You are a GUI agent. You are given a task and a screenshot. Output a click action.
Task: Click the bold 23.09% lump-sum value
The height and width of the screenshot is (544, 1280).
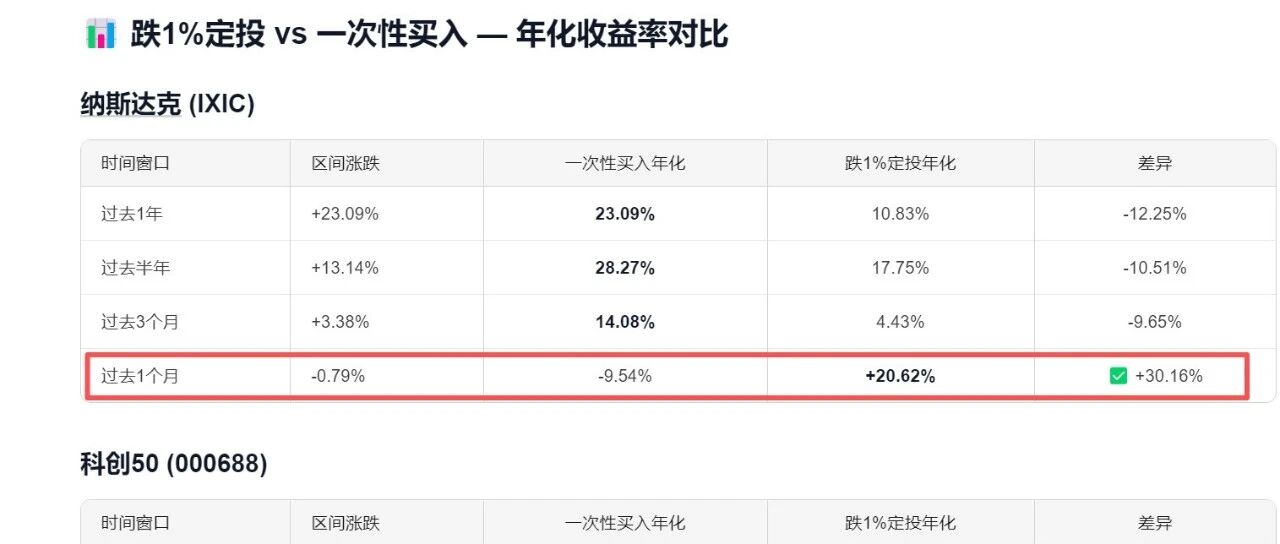click(x=625, y=214)
